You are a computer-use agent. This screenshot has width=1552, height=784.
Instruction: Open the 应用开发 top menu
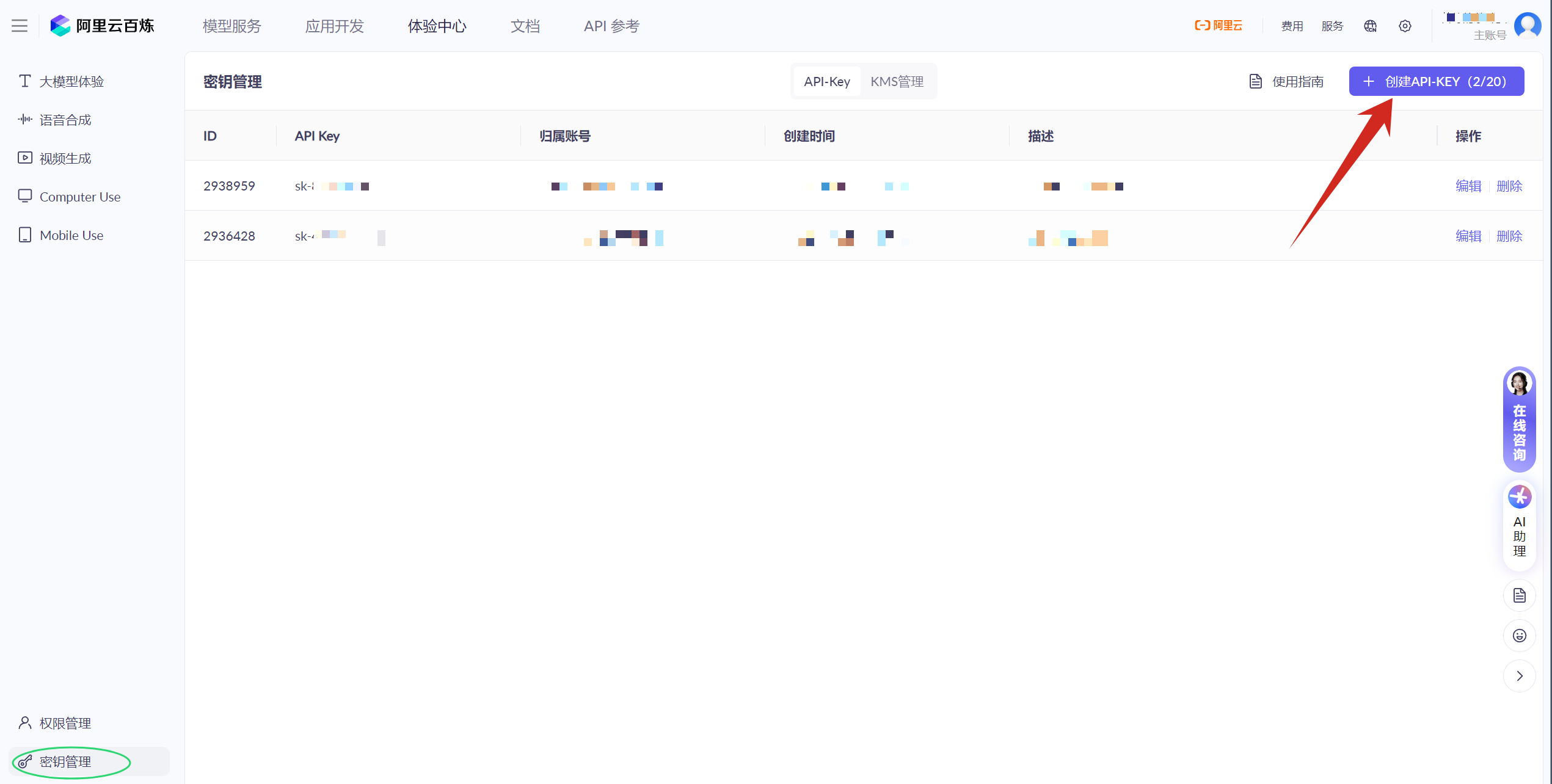click(x=334, y=26)
